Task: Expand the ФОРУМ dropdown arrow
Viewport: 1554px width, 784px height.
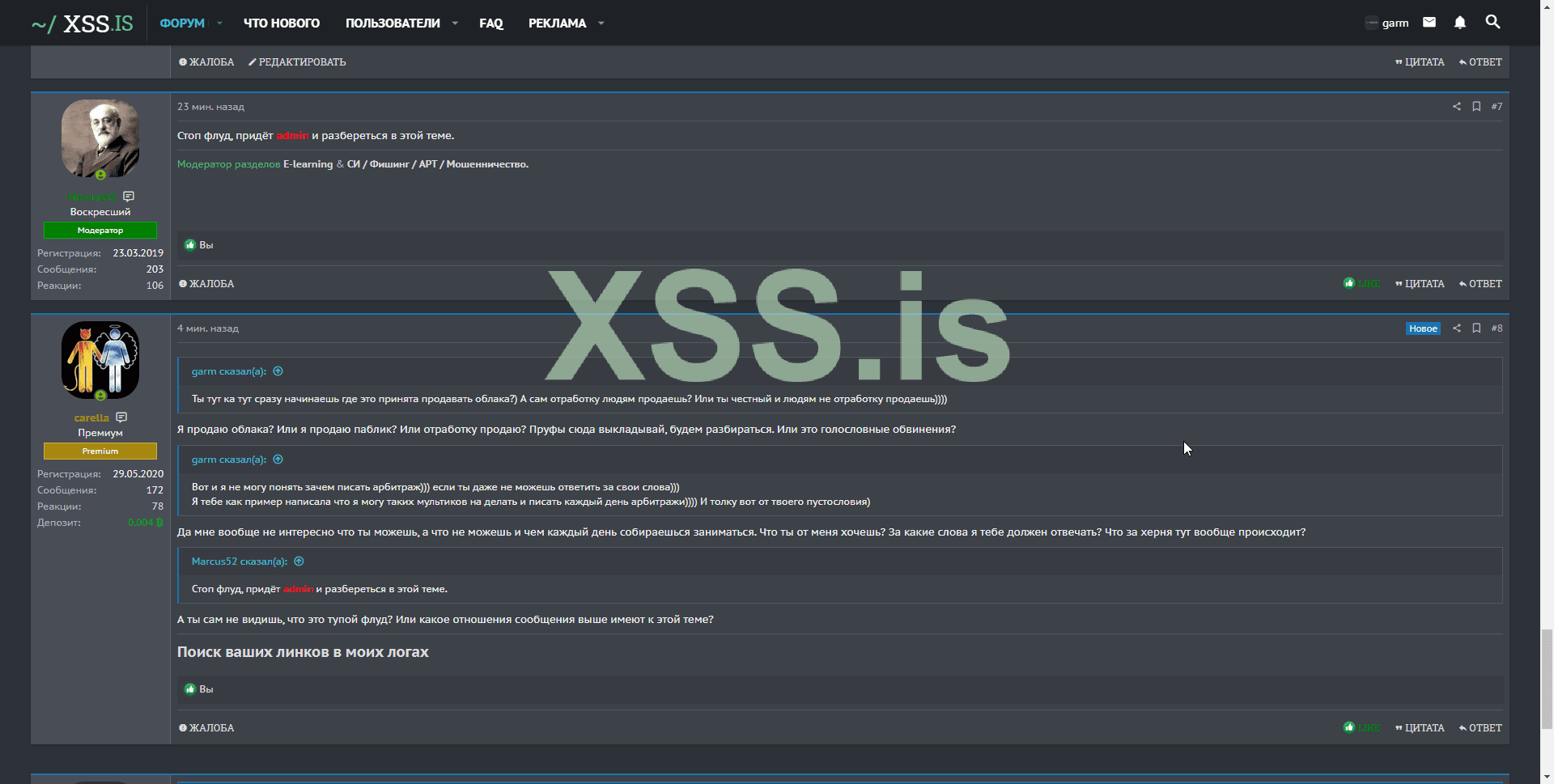Action: coord(219,23)
